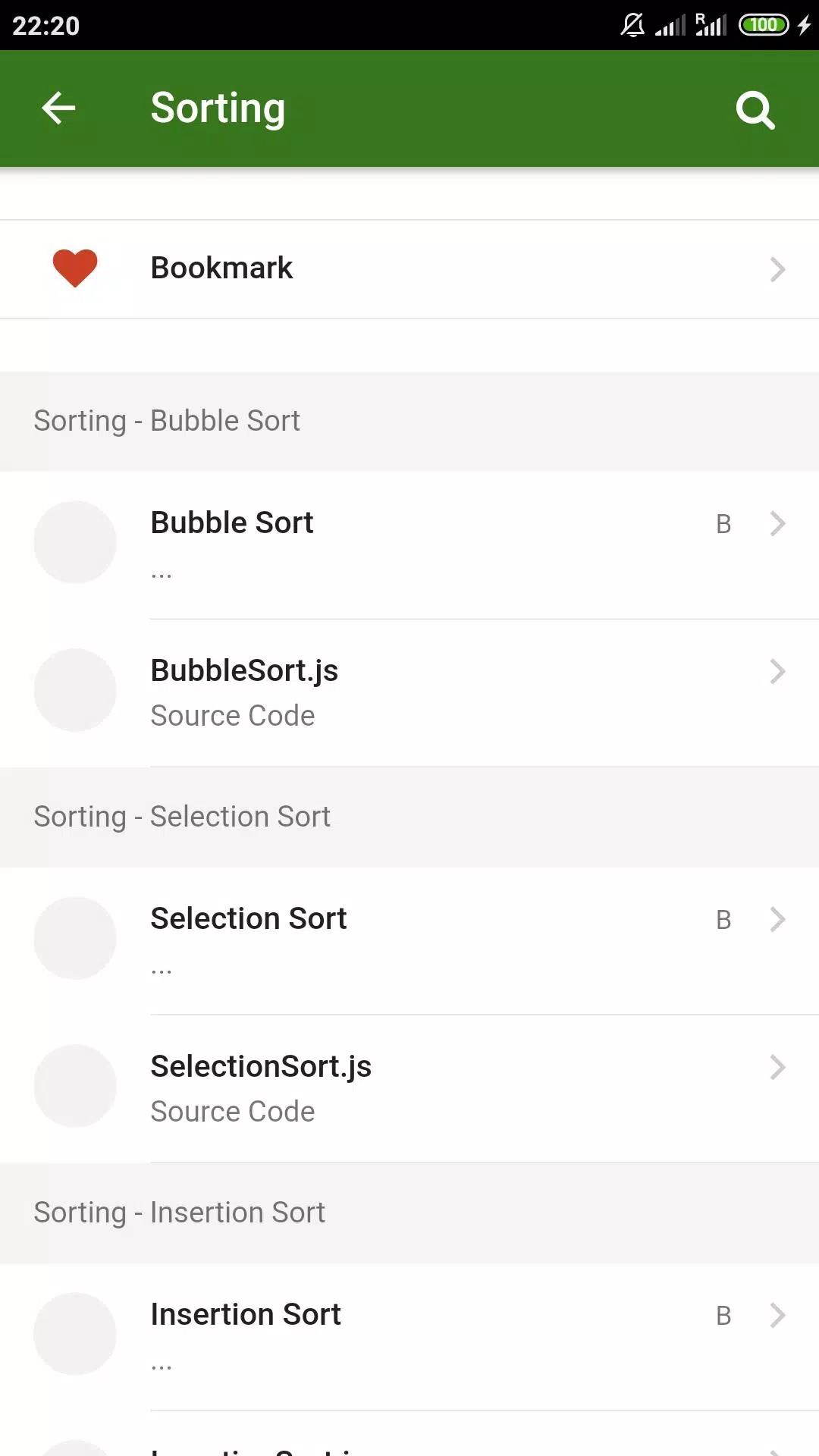Expand Bookmark row chevron
This screenshot has height=1456, width=819.
777,269
